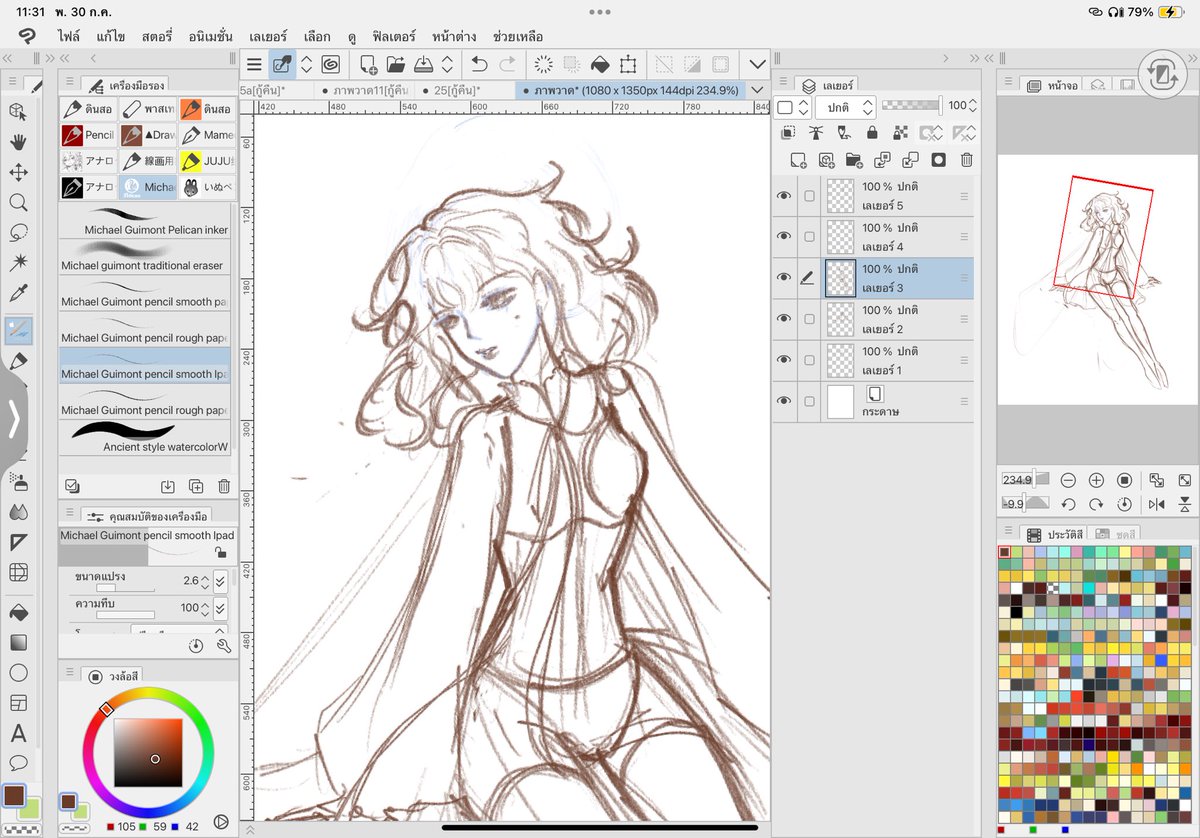Screen dimensions: 1200x838
Task: Select the Ellipse figure tool
Action: (x=18, y=673)
